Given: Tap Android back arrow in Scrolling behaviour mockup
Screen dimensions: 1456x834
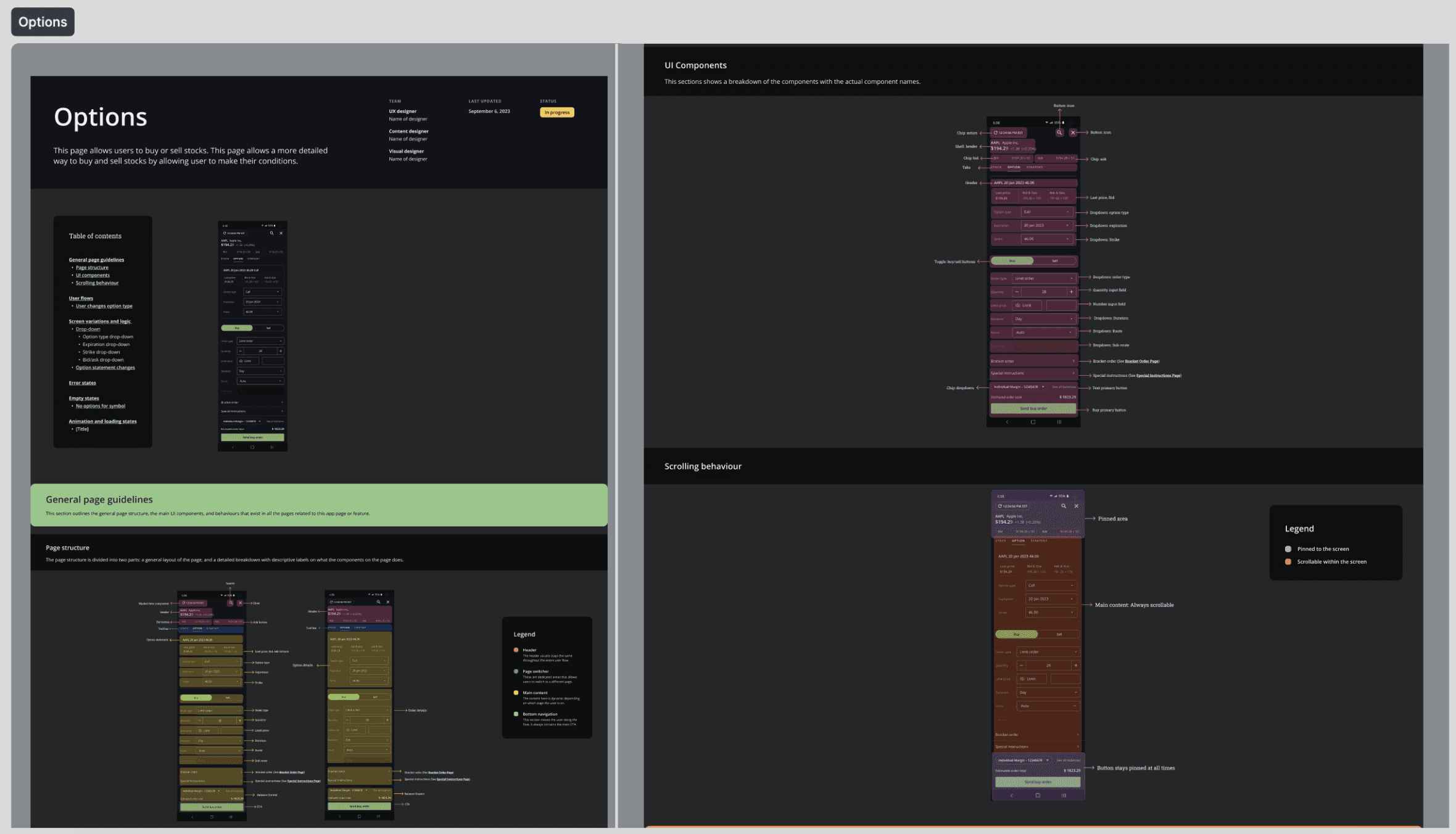Looking at the screenshot, I should (1011, 795).
